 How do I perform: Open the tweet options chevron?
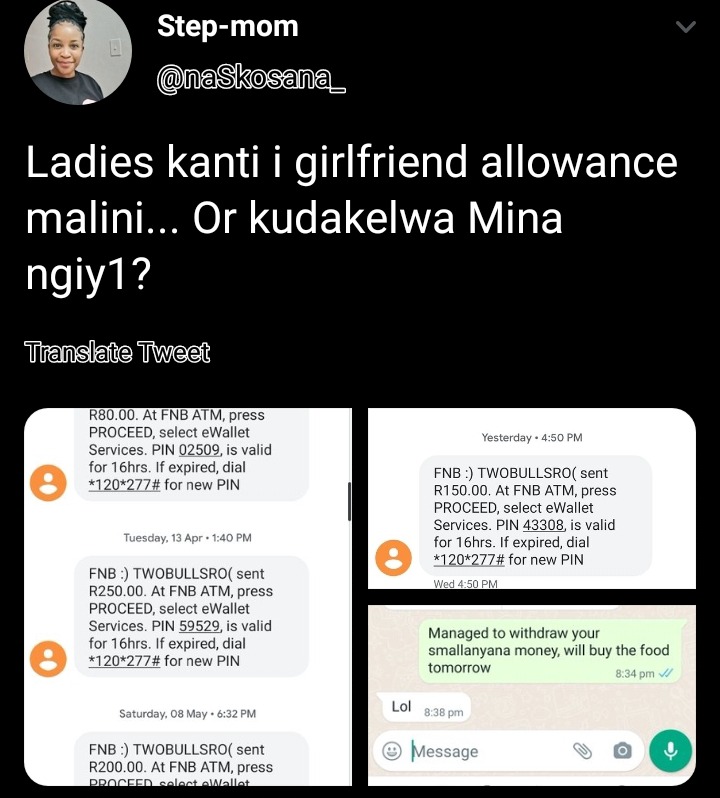click(685, 26)
